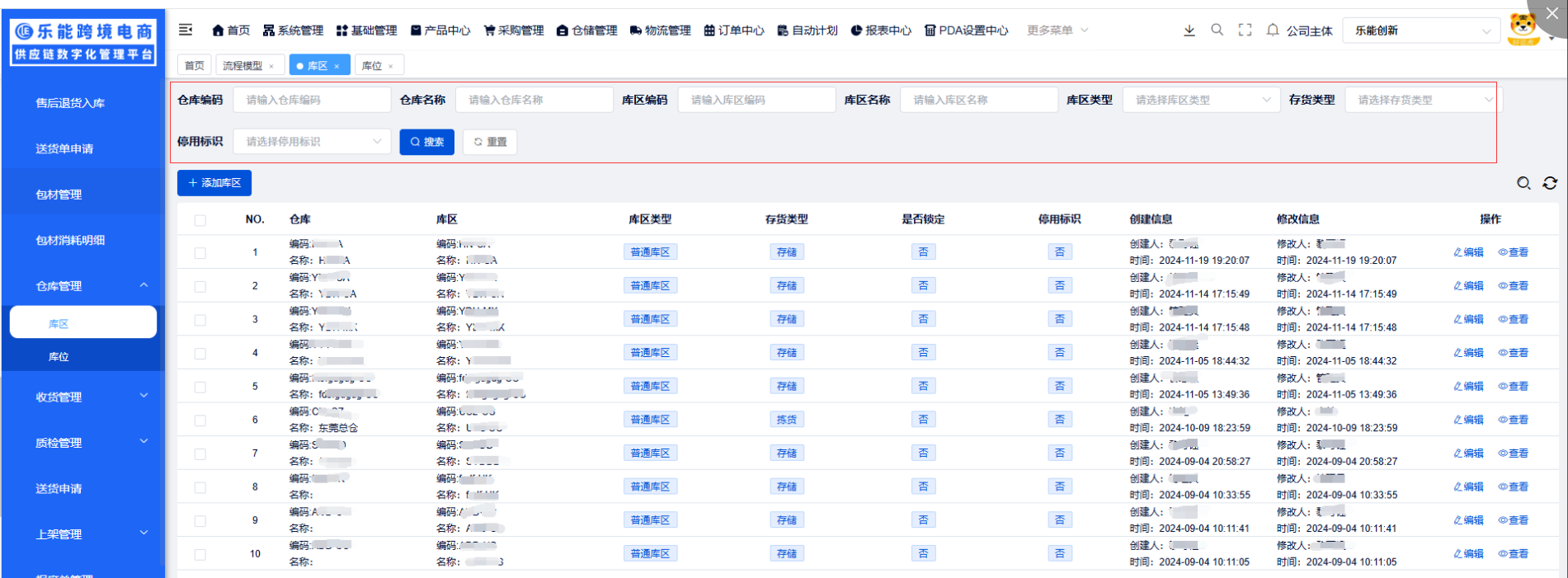The width and height of the screenshot is (1568, 578).
Task: Edit row 9 via 编辑 icon
Action: pyautogui.click(x=1468, y=520)
